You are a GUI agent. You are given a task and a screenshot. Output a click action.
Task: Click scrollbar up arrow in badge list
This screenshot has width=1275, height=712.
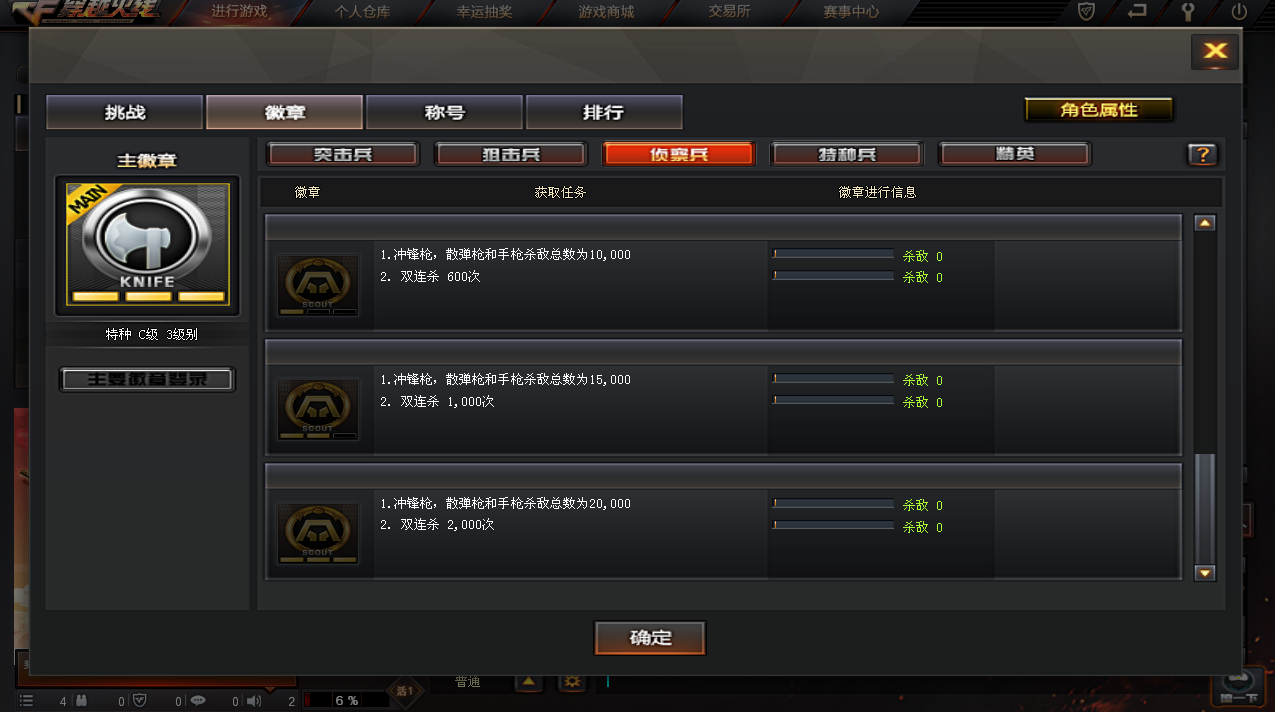1205,223
